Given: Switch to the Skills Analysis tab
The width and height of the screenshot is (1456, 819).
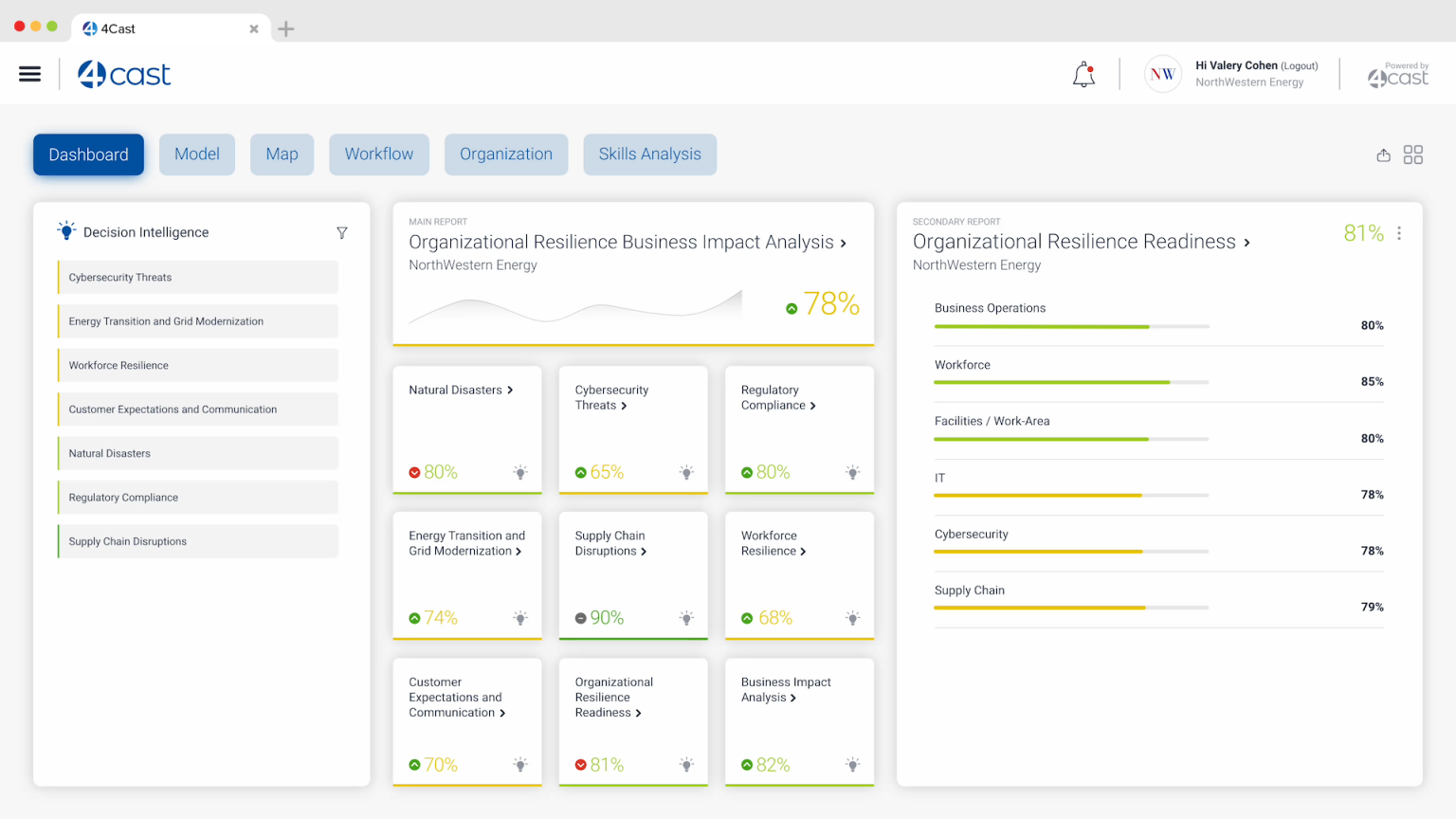Looking at the screenshot, I should (649, 154).
